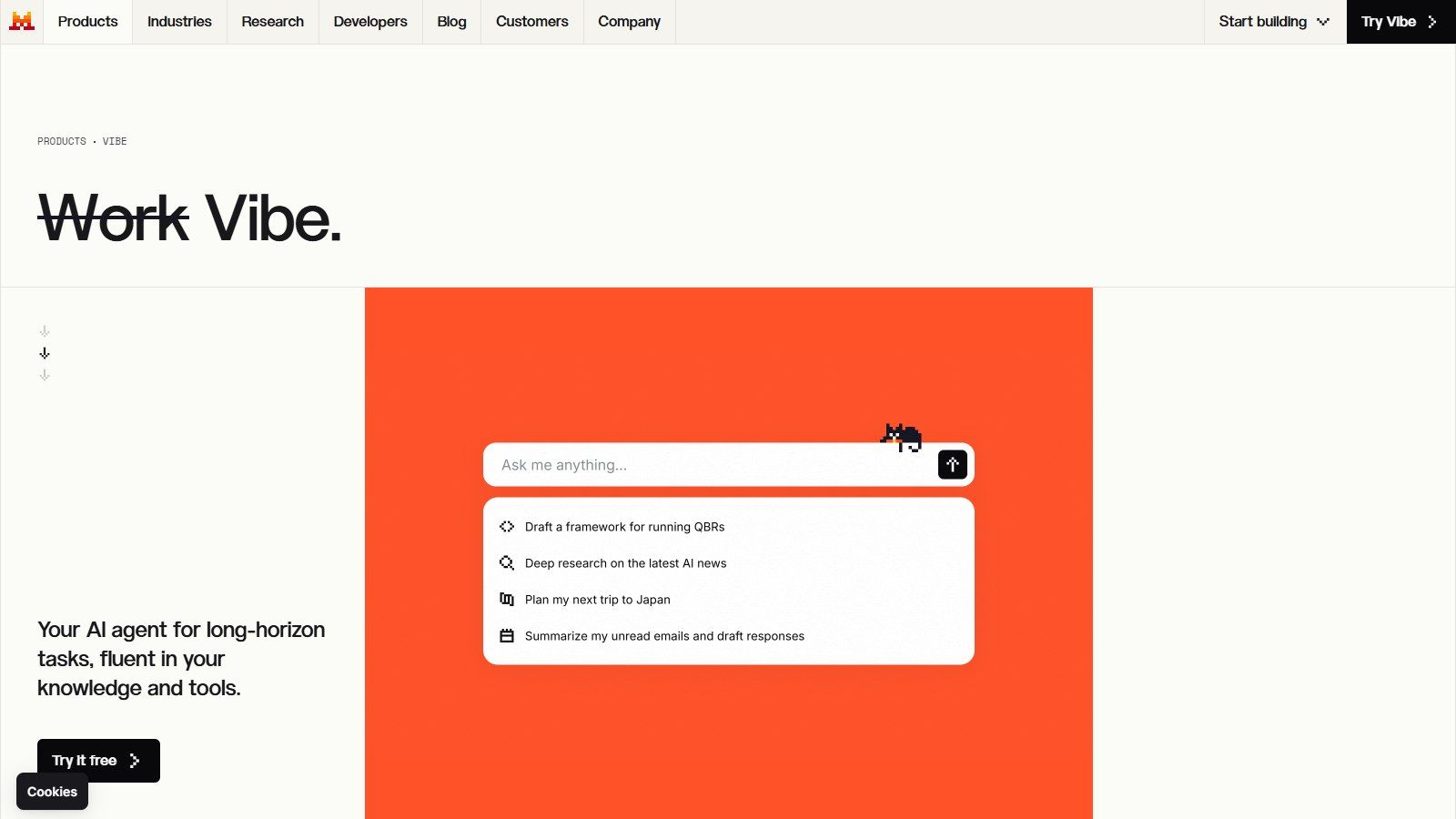
Task: Click the Mistral logo icon
Action: pos(22,21)
